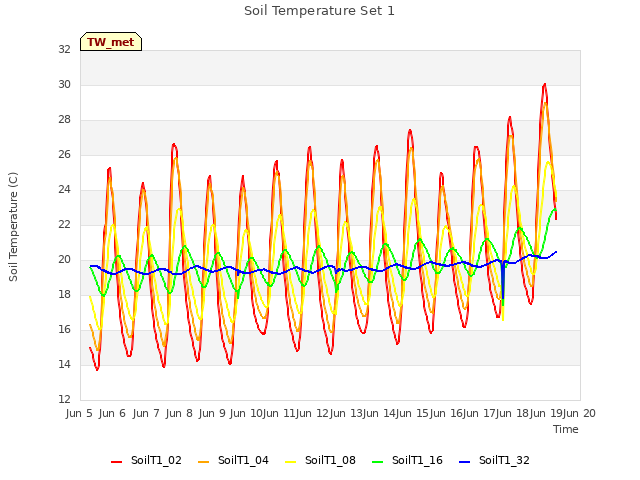Click the TW_met annotation box
Image resolution: width=640 pixels, height=480 pixels.
pos(111,42)
